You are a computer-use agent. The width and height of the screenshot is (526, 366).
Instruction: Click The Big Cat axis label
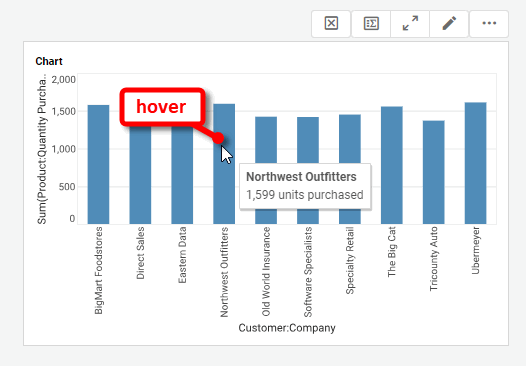tap(392, 252)
